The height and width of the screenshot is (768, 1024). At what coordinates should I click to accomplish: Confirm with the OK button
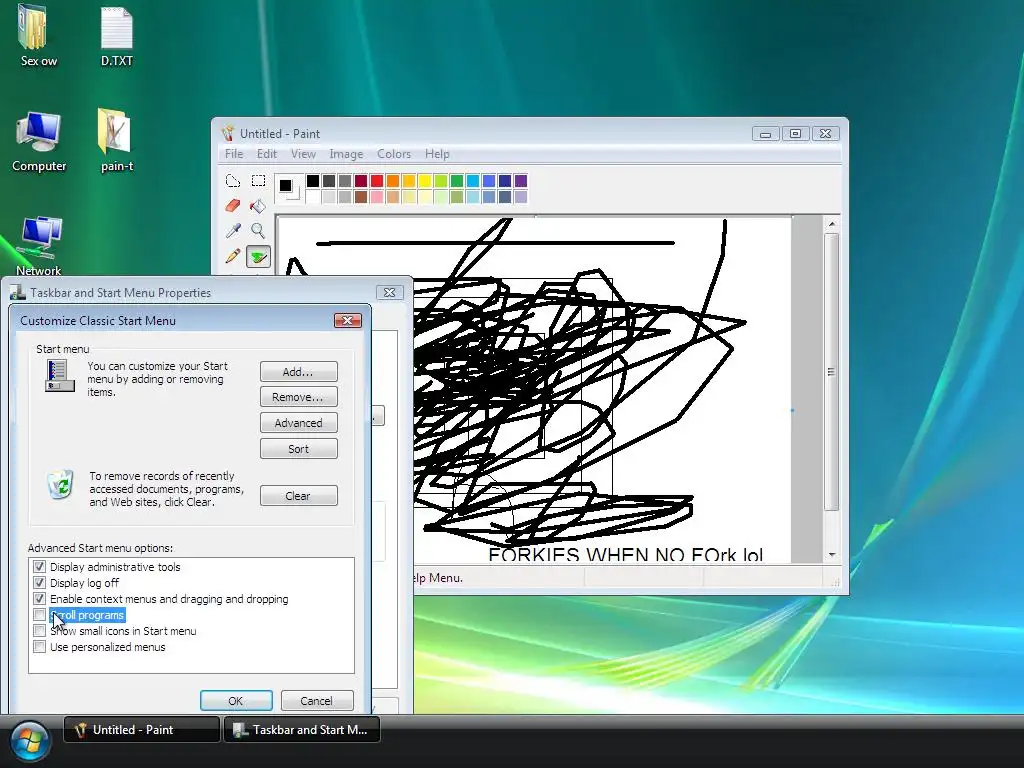coord(236,701)
